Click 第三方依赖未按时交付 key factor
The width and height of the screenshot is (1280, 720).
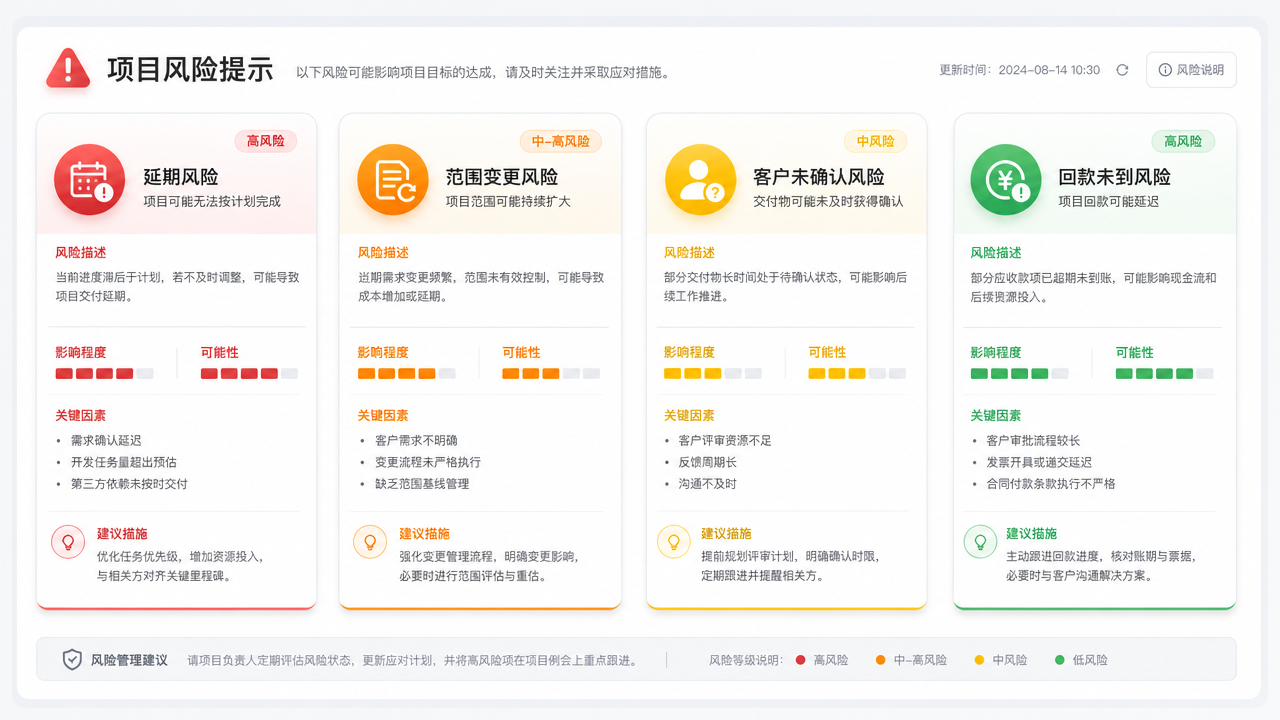tap(129, 484)
